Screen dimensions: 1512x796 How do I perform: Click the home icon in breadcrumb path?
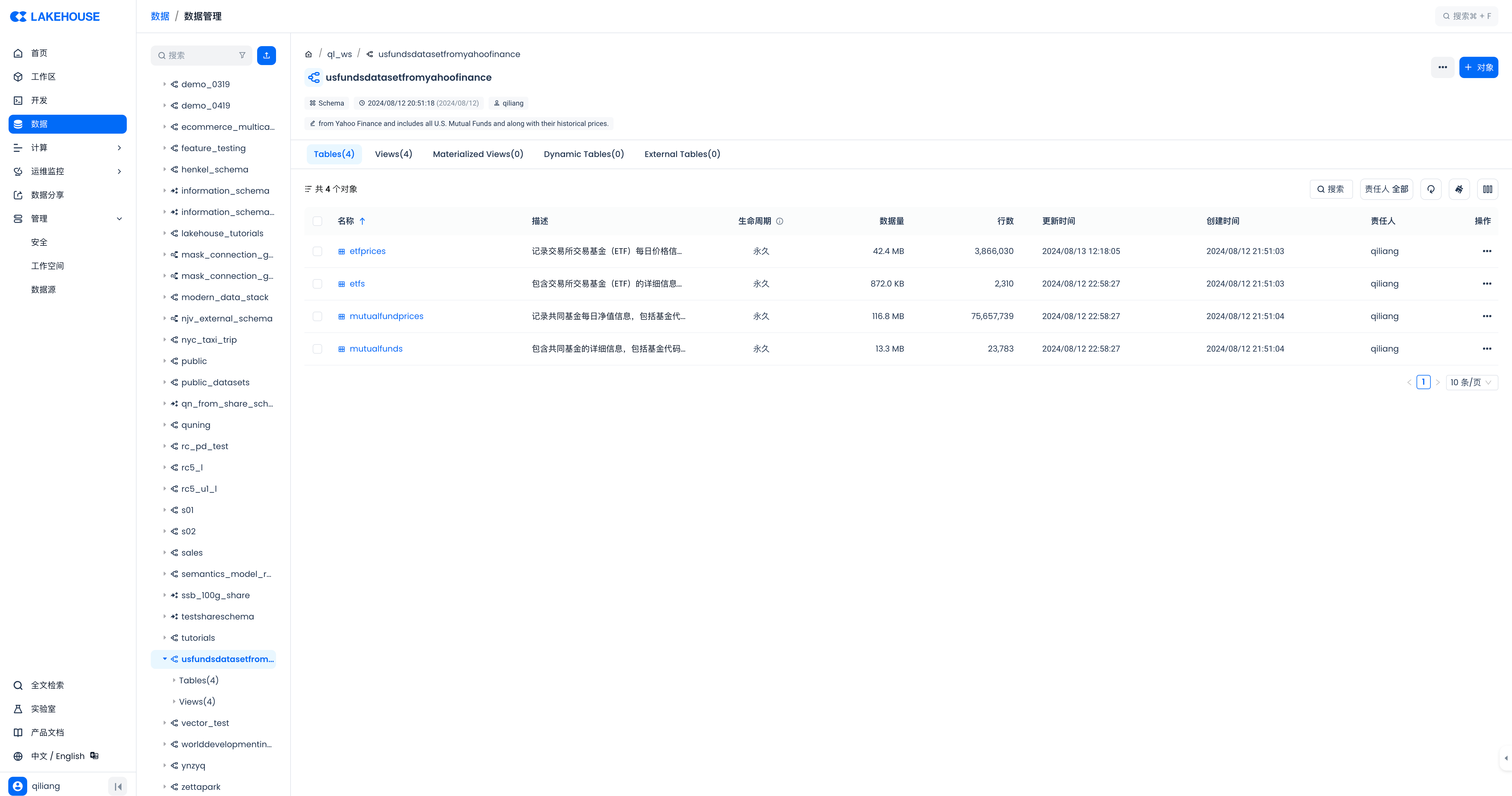coord(308,54)
